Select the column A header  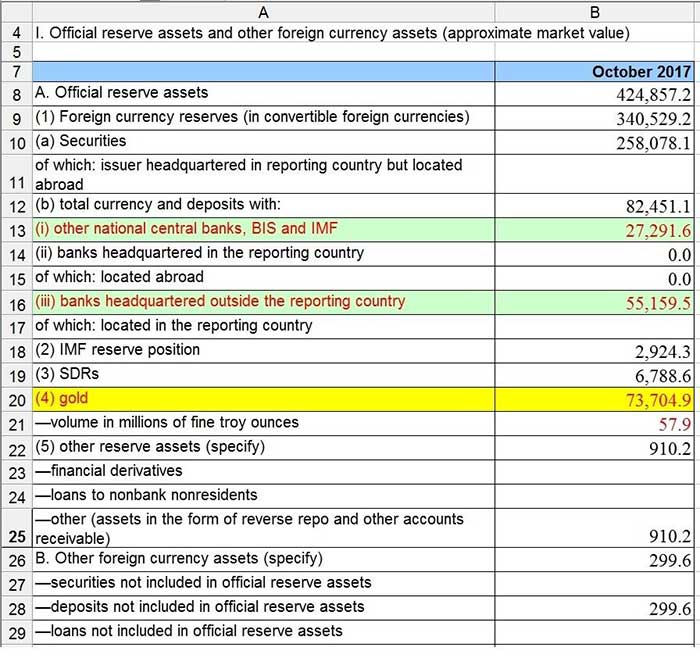tap(263, 11)
